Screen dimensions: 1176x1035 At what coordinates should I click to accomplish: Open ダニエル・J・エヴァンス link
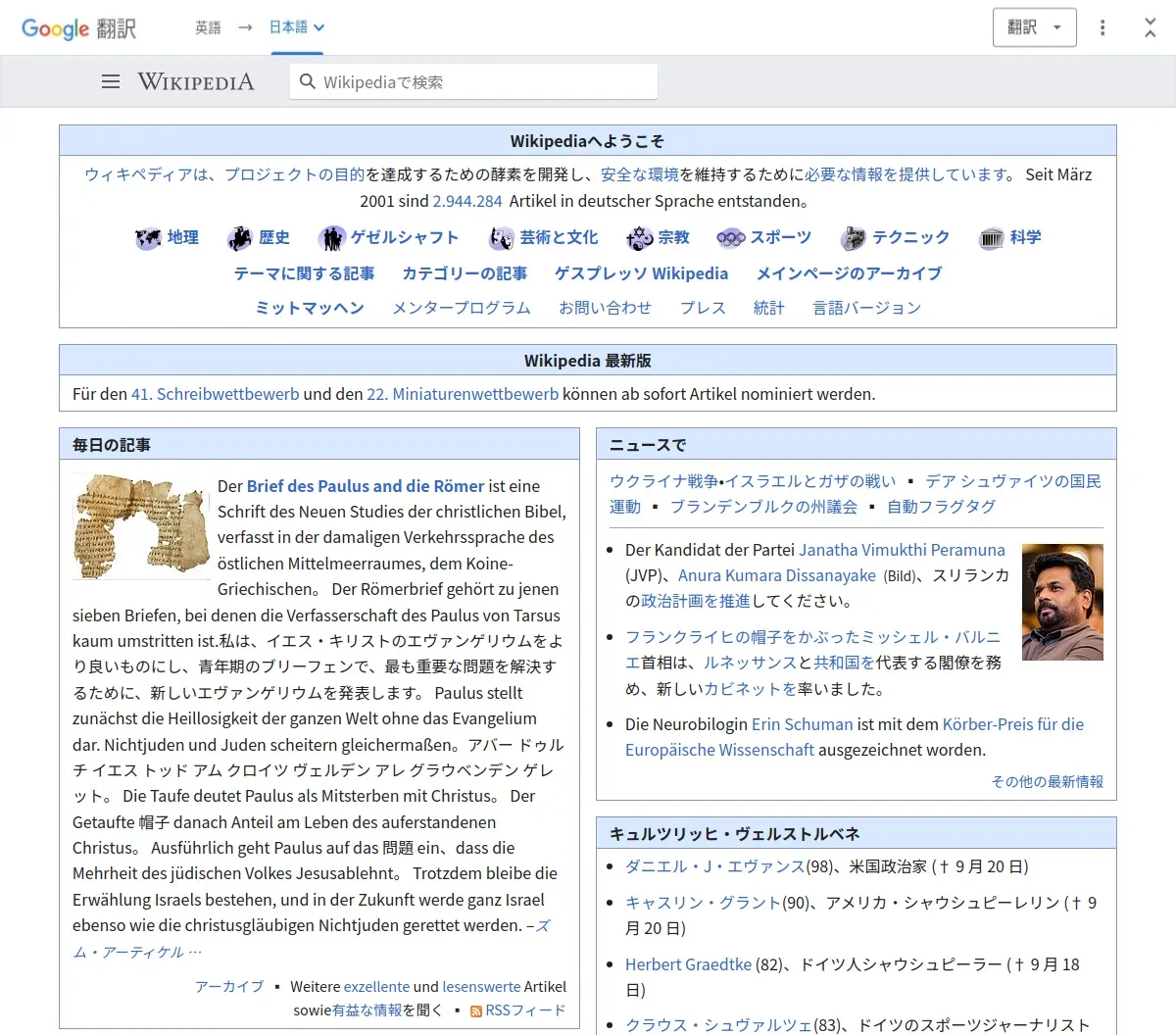715,866
